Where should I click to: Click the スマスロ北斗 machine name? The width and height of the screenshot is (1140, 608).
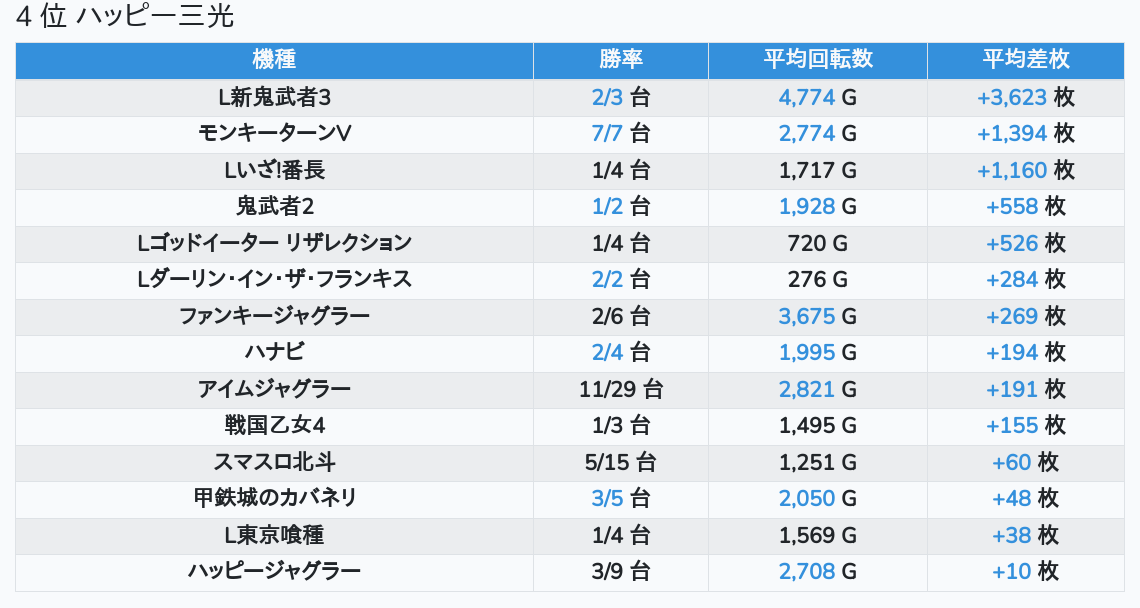click(x=274, y=462)
